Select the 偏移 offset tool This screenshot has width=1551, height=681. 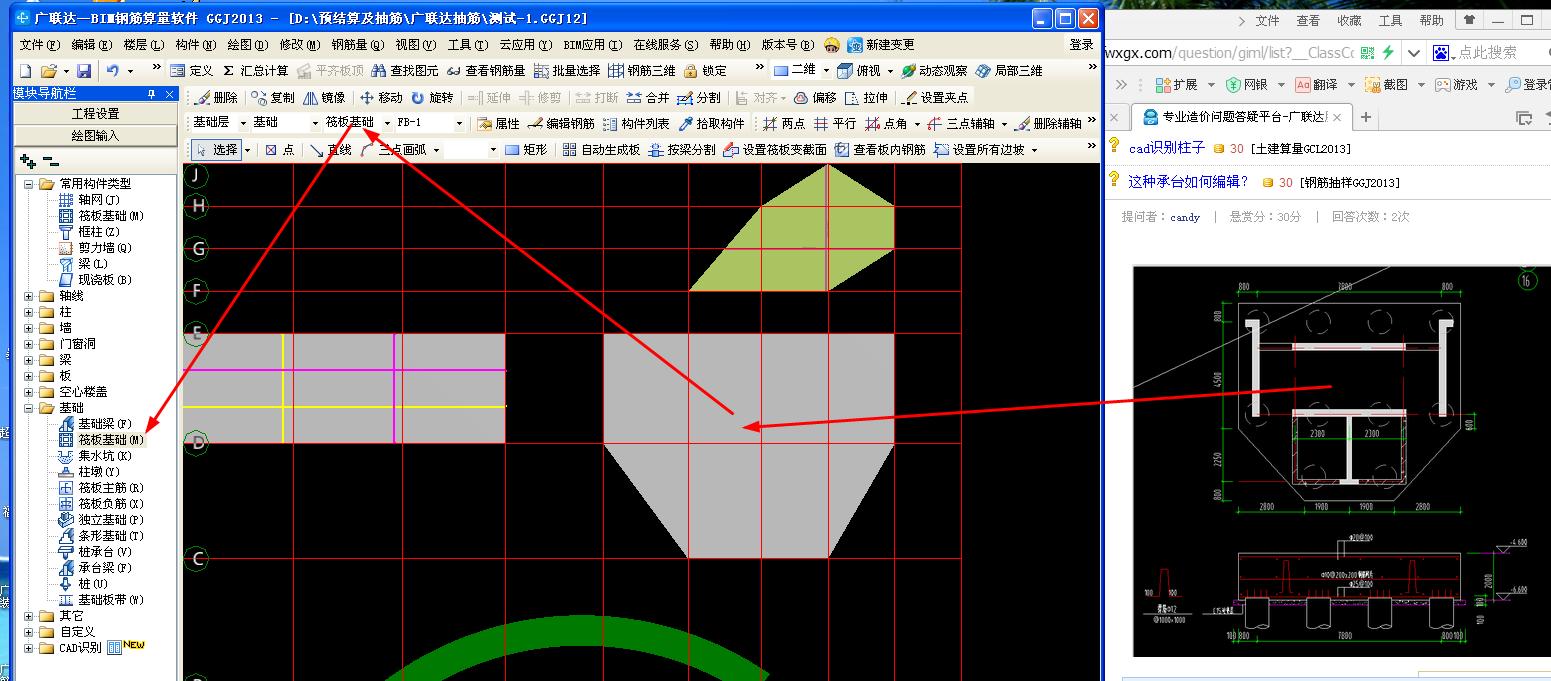[x=815, y=97]
